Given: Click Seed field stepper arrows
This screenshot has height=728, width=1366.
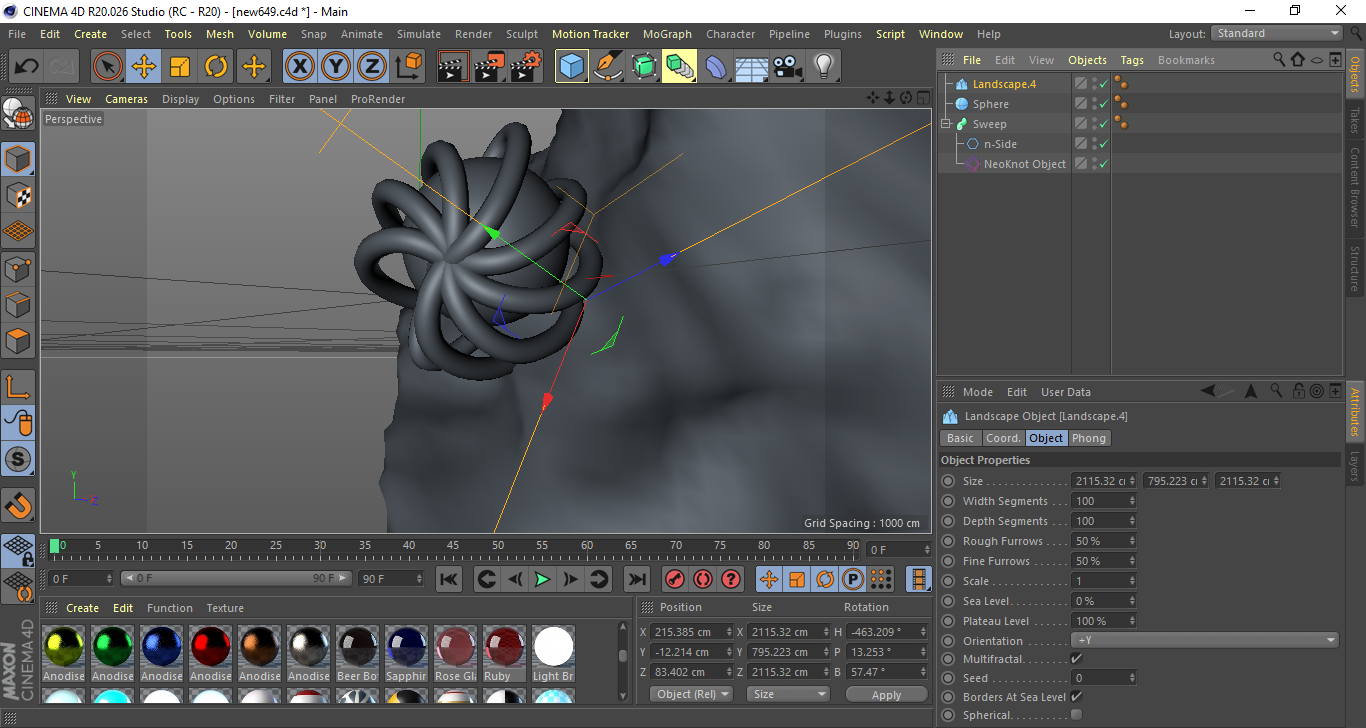Looking at the screenshot, I should 1132,678.
